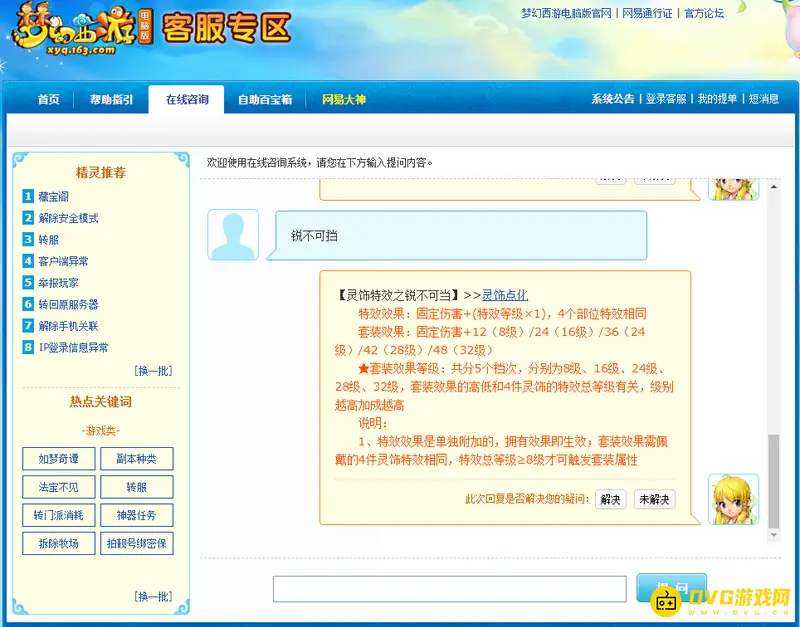This screenshot has height=627, width=800.
Task: Select number 1 icon beside 藏宝阁
Action: (x=28, y=196)
